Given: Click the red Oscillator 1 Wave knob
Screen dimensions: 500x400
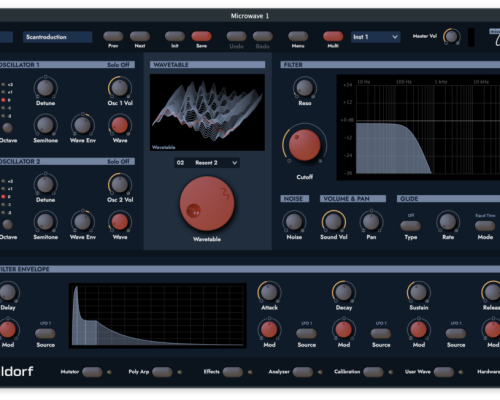Looking at the screenshot, I should pyautogui.click(x=120, y=125).
